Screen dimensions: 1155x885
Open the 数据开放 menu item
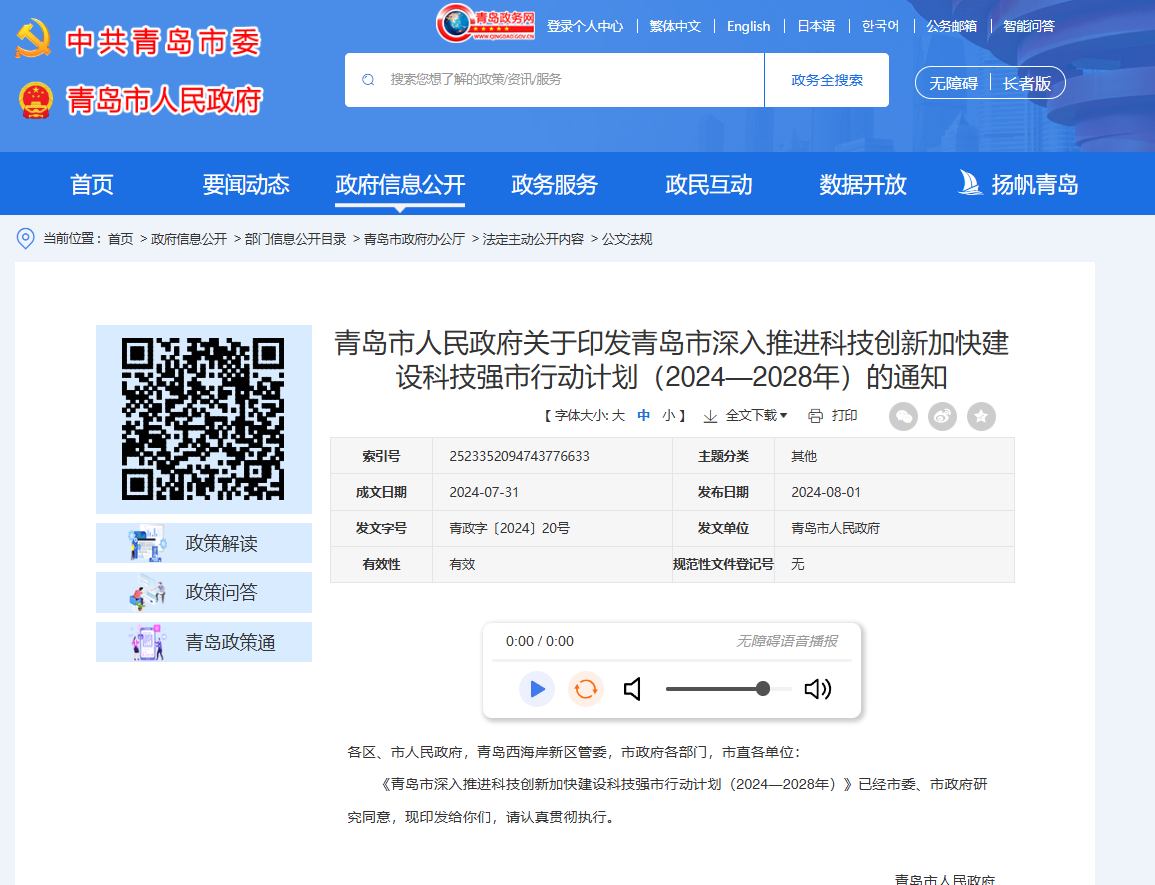coord(863,184)
